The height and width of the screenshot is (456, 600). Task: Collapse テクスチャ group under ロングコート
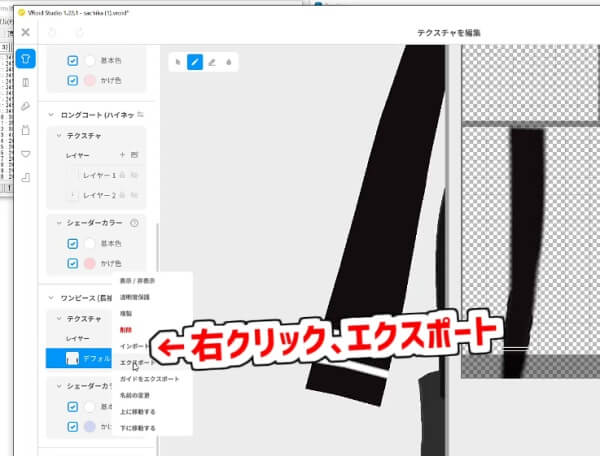click(x=59, y=135)
